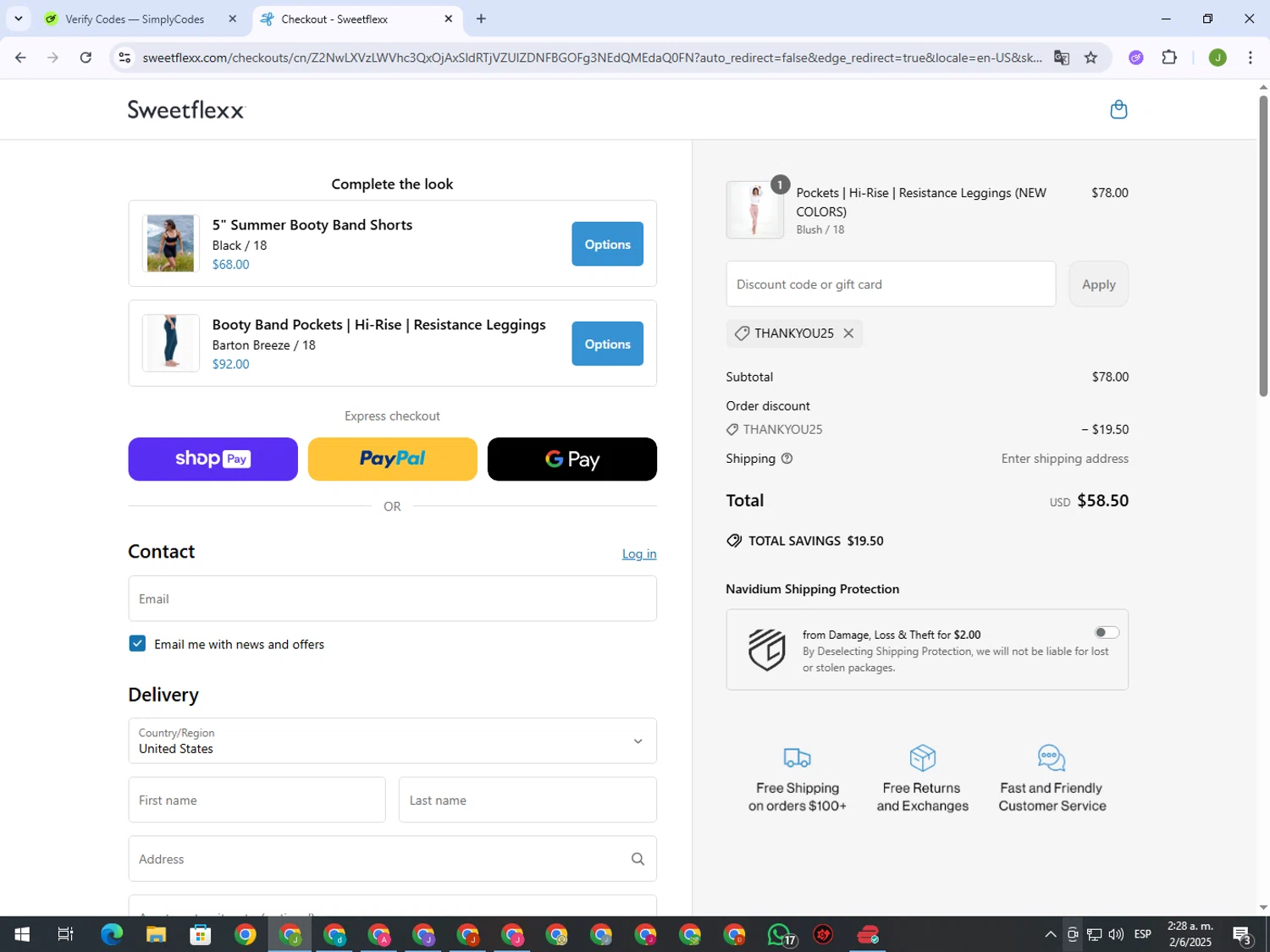Remove the THANKYOU25 discount code
This screenshot has height=952, width=1270.
click(848, 333)
